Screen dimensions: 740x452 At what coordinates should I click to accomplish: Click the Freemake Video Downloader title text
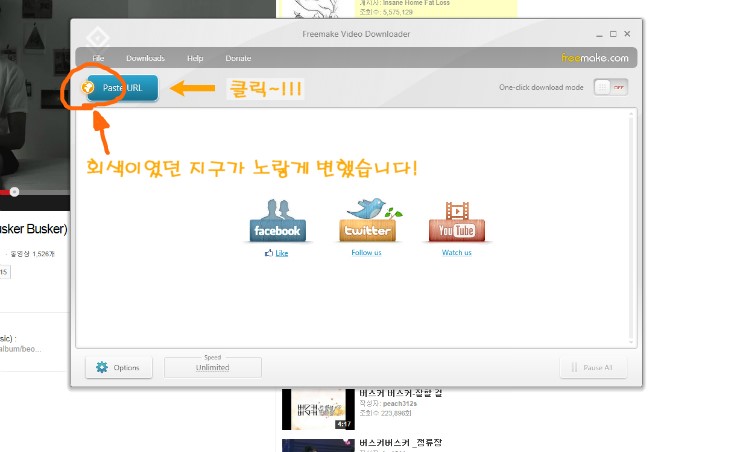(356, 34)
